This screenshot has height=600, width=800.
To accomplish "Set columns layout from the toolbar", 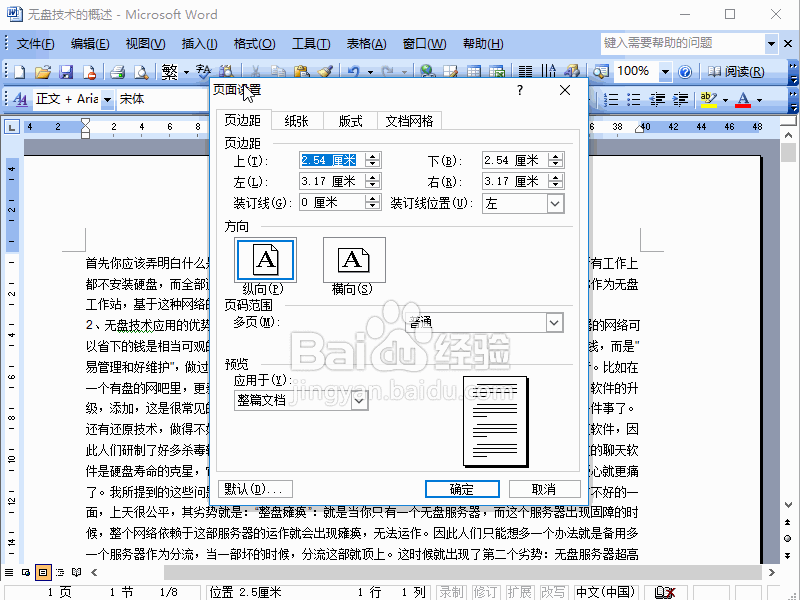I will point(525,72).
